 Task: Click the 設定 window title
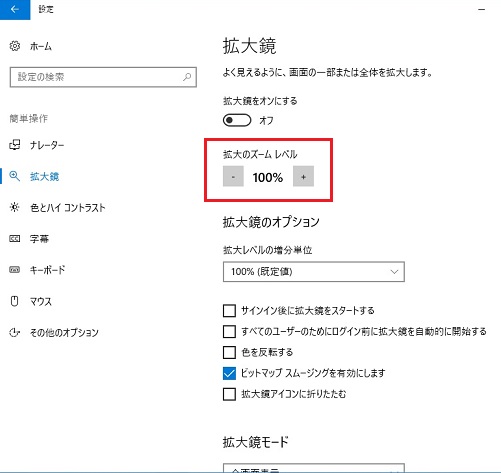[x=46, y=9]
